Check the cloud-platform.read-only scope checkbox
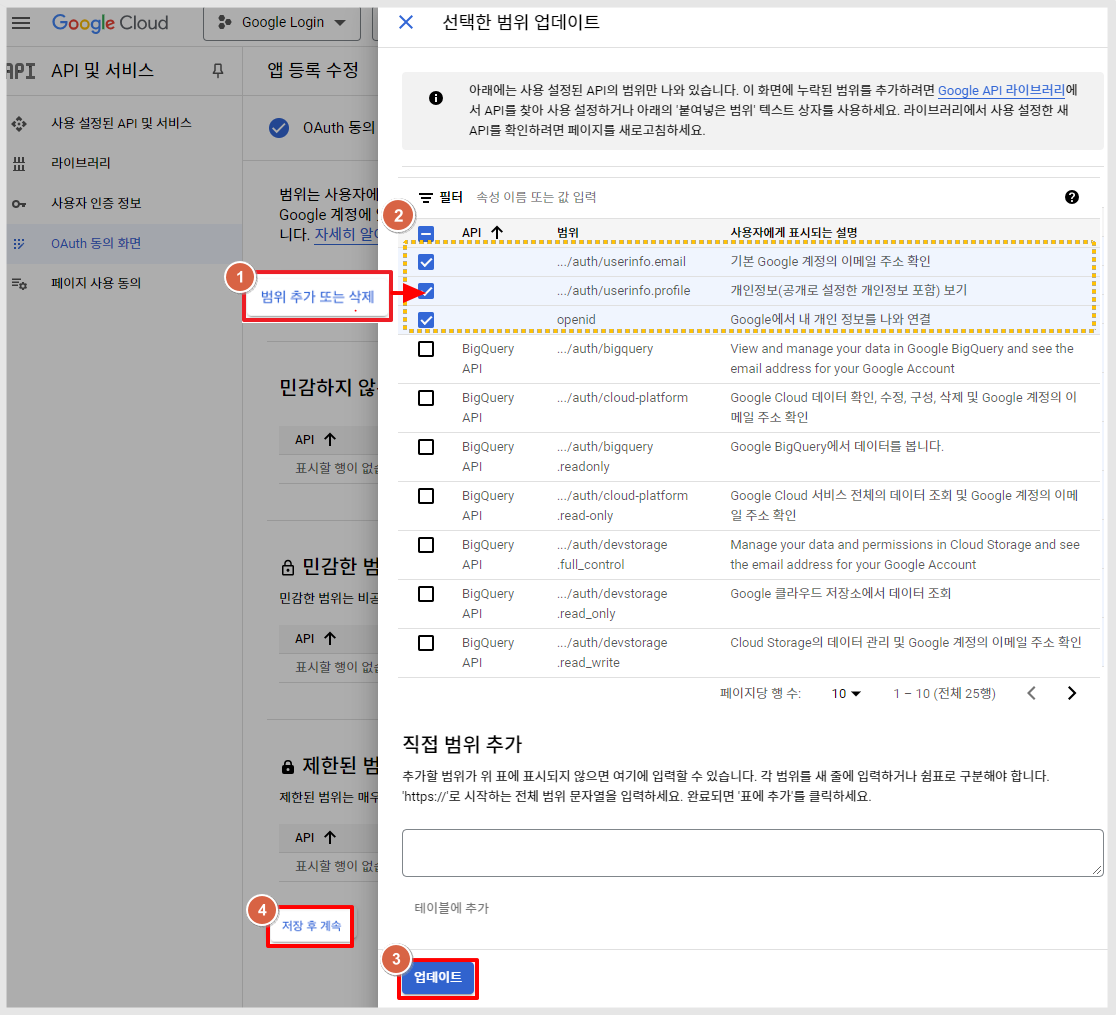1116x1015 pixels. 426,496
